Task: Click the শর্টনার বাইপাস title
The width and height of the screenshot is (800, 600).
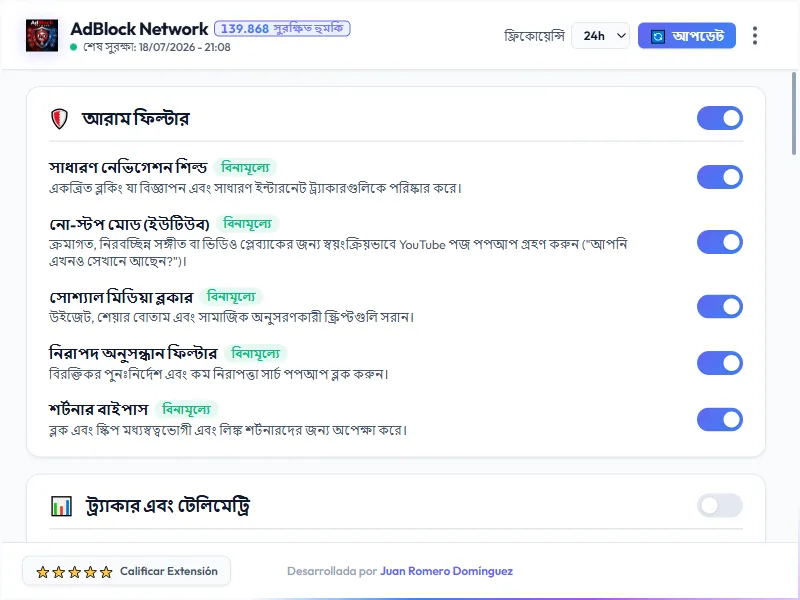Action: click(98, 409)
